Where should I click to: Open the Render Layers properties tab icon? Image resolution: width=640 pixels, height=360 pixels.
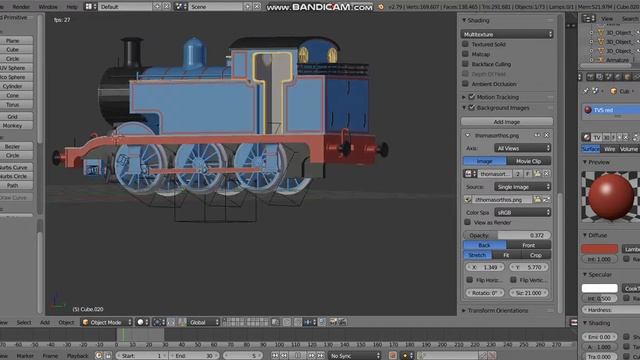click(599, 77)
